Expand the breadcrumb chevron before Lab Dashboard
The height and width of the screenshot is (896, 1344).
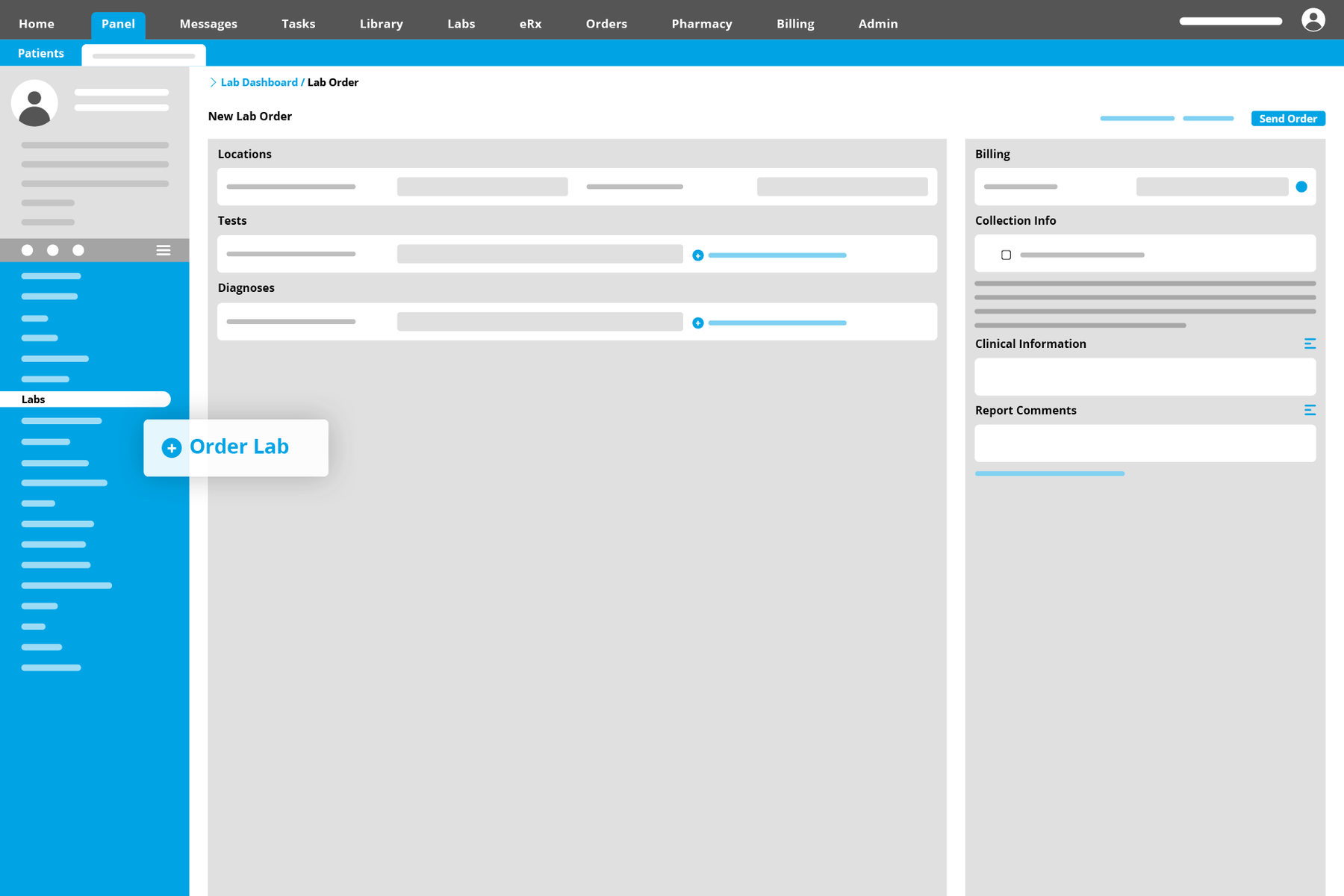tap(213, 82)
